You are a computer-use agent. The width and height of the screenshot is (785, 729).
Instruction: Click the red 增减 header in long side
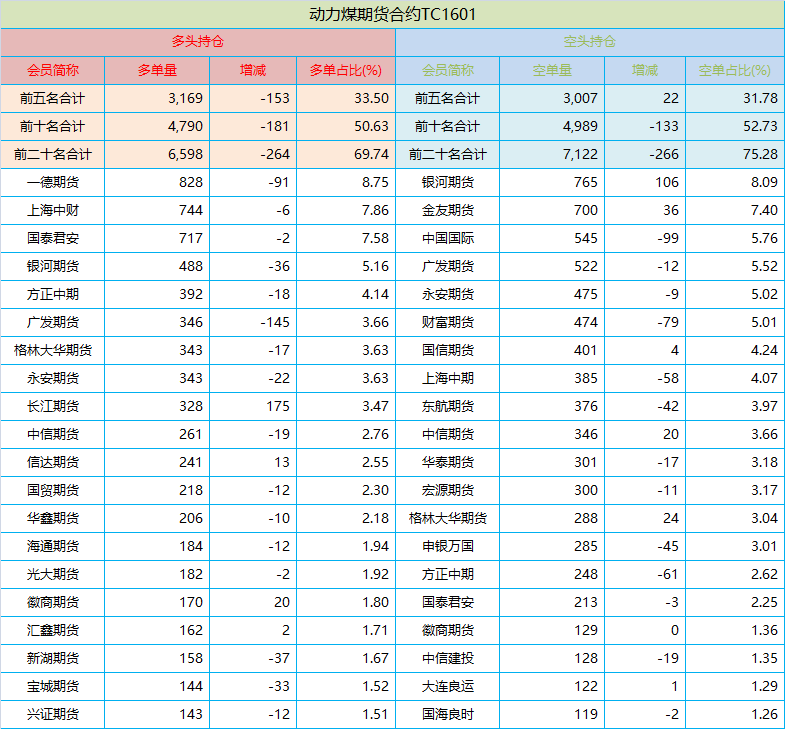(253, 70)
